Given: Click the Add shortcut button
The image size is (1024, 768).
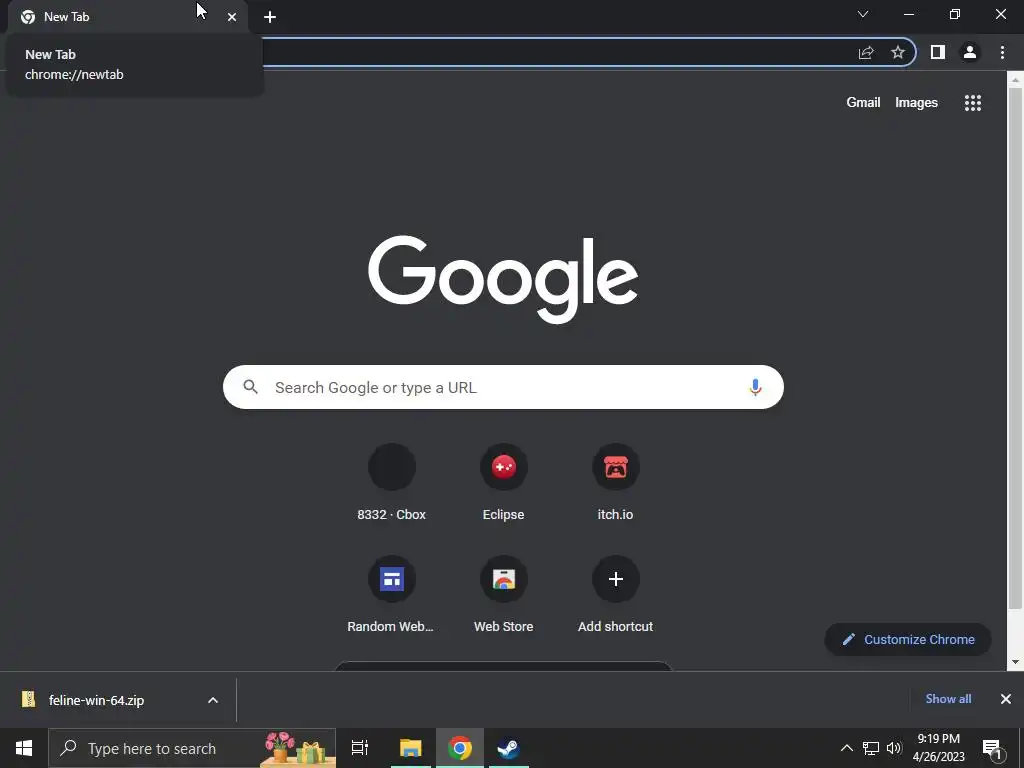Looking at the screenshot, I should click(615, 595).
